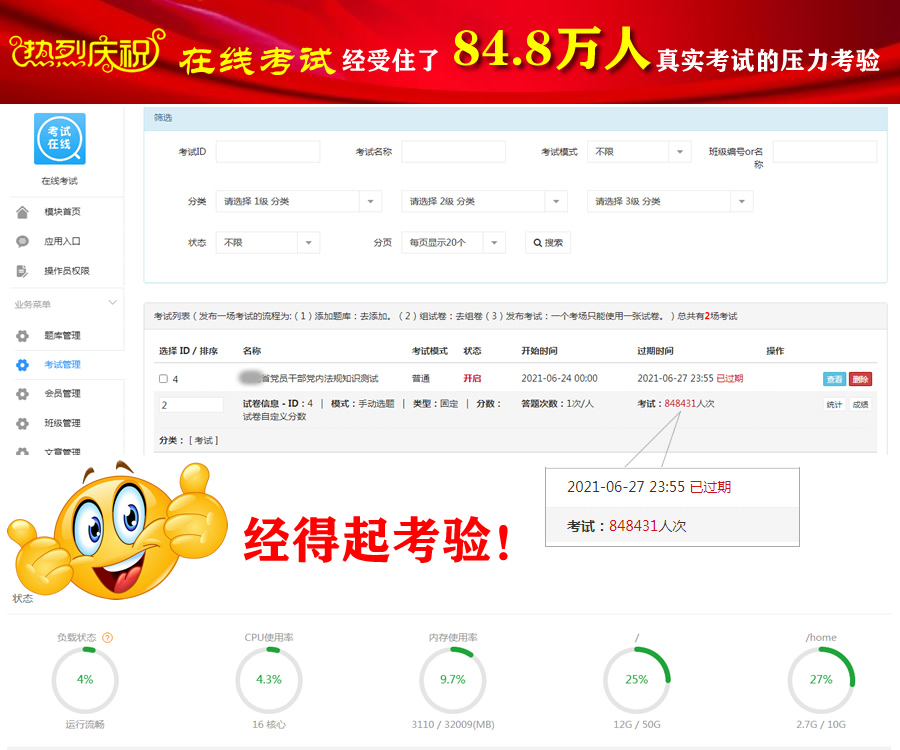Screen dimensions: 900x750
Task: Click the 操作员权限 document icon
Action: pyautogui.click(x=22, y=269)
